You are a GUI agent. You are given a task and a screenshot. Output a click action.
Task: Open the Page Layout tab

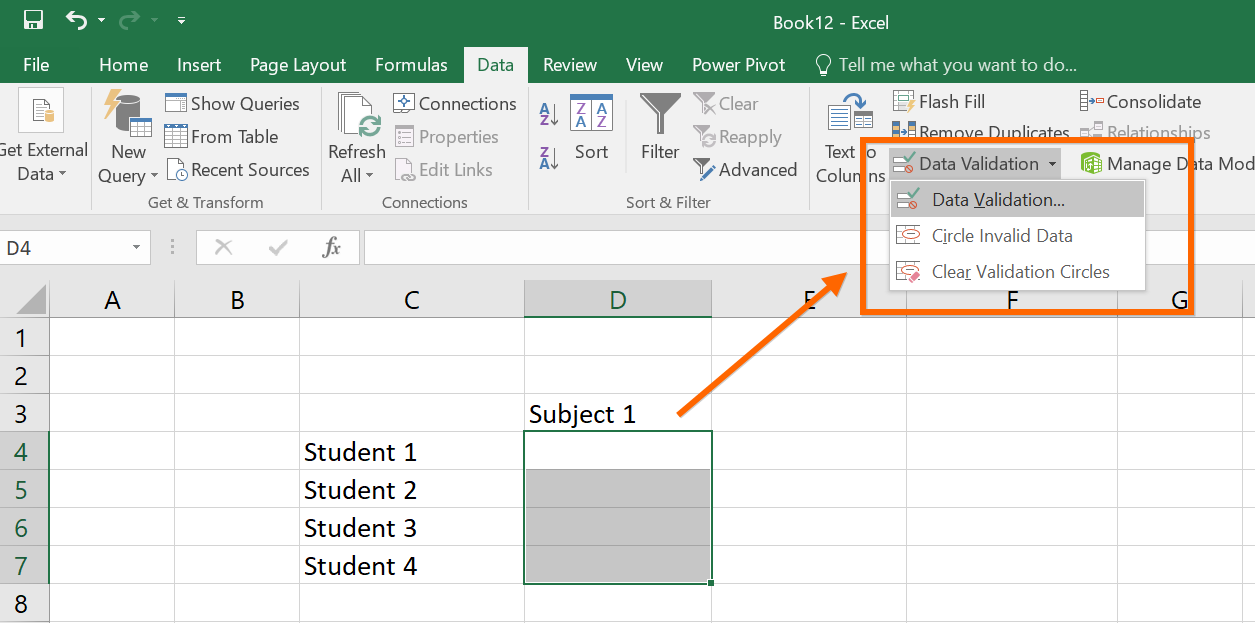tap(298, 65)
